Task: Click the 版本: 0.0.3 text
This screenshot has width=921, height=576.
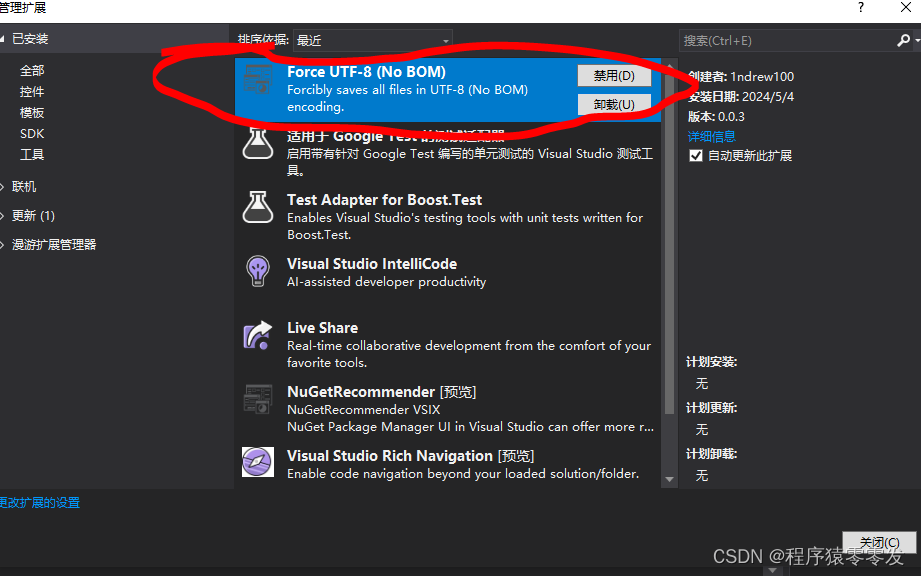Action: pyautogui.click(x=716, y=116)
